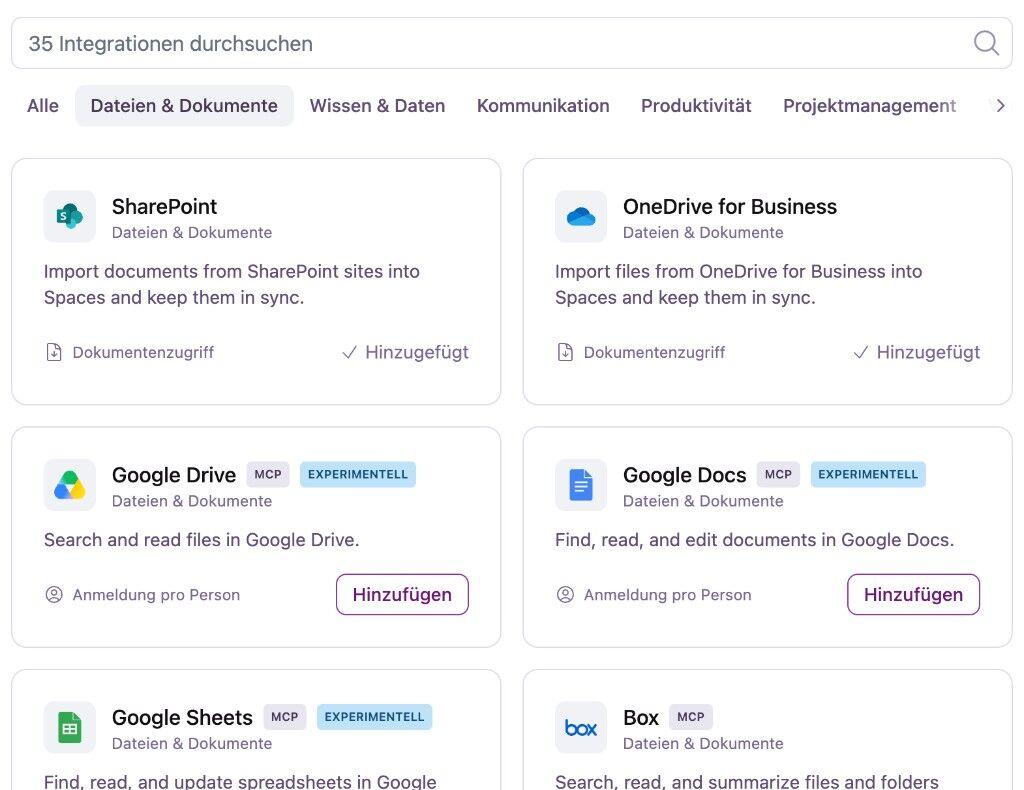Viewport: 1024px width, 790px height.
Task: Click Dateien & Dokumente subtitle under Google Docs
Action: click(703, 501)
